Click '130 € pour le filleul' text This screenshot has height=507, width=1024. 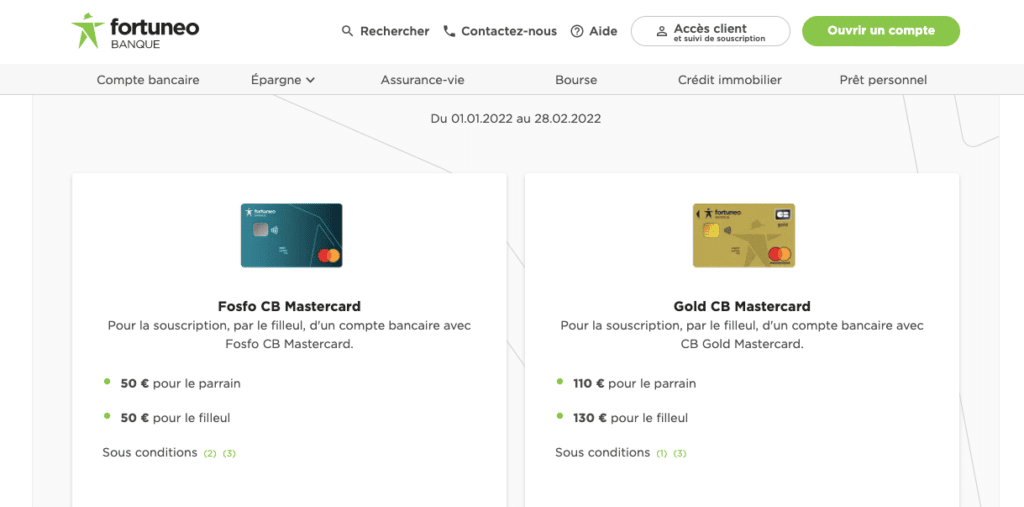(x=630, y=418)
